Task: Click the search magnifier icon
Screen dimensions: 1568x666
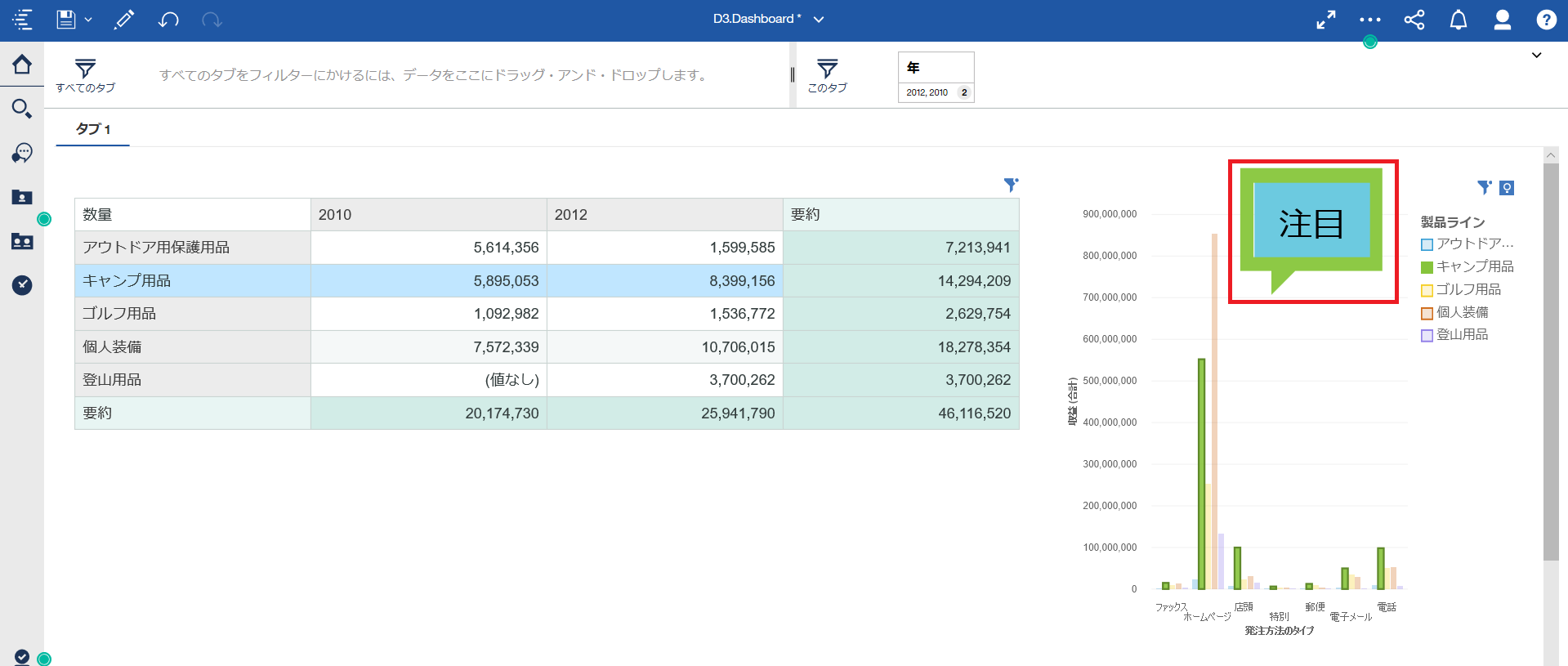Action: 22,109
